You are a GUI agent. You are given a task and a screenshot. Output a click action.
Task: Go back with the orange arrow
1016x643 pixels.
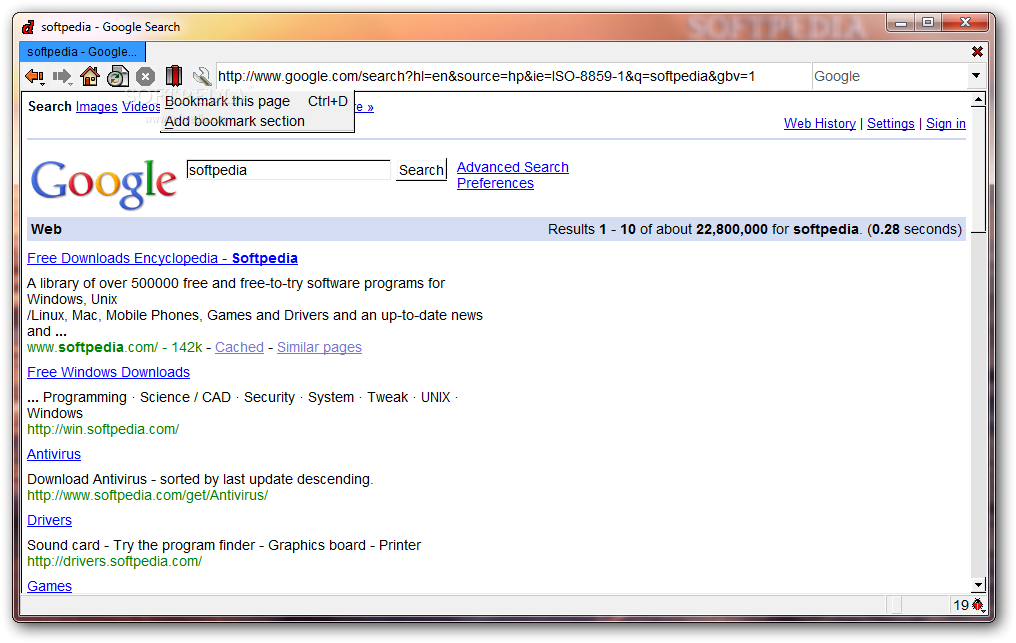coord(34,76)
